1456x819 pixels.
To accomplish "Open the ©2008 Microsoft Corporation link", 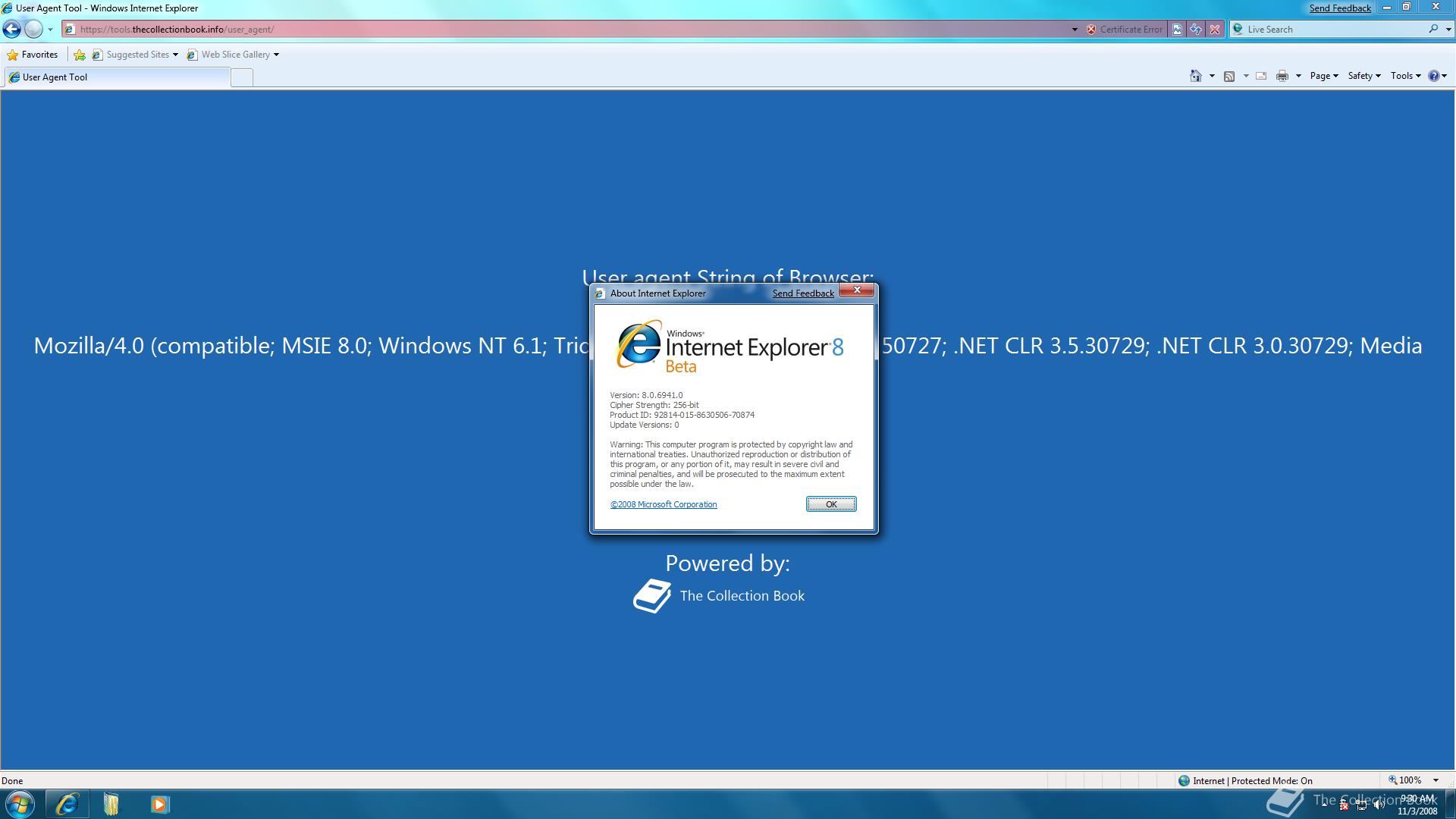I will (664, 504).
